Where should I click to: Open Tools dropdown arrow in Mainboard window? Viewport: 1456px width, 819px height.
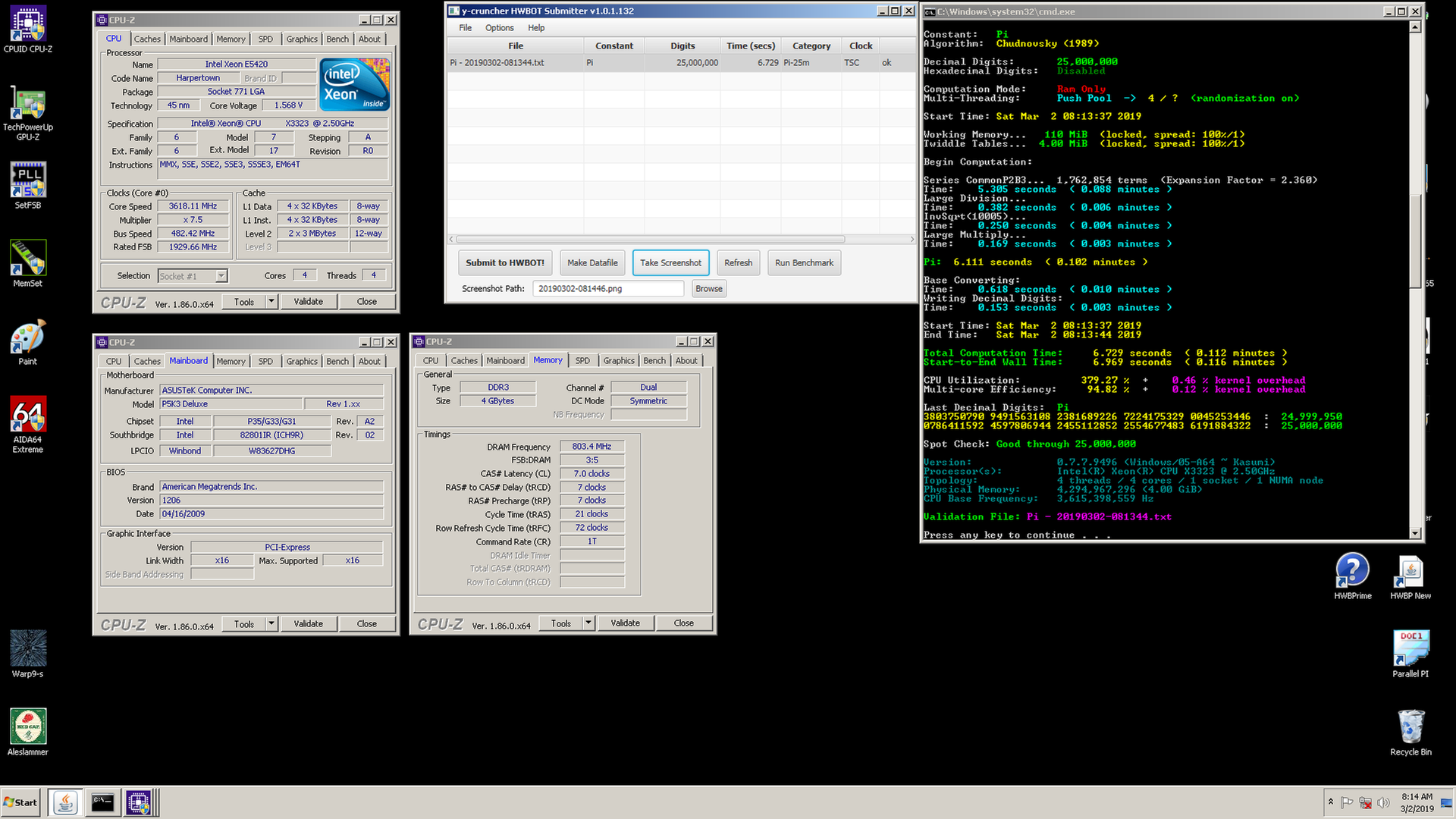[x=271, y=624]
